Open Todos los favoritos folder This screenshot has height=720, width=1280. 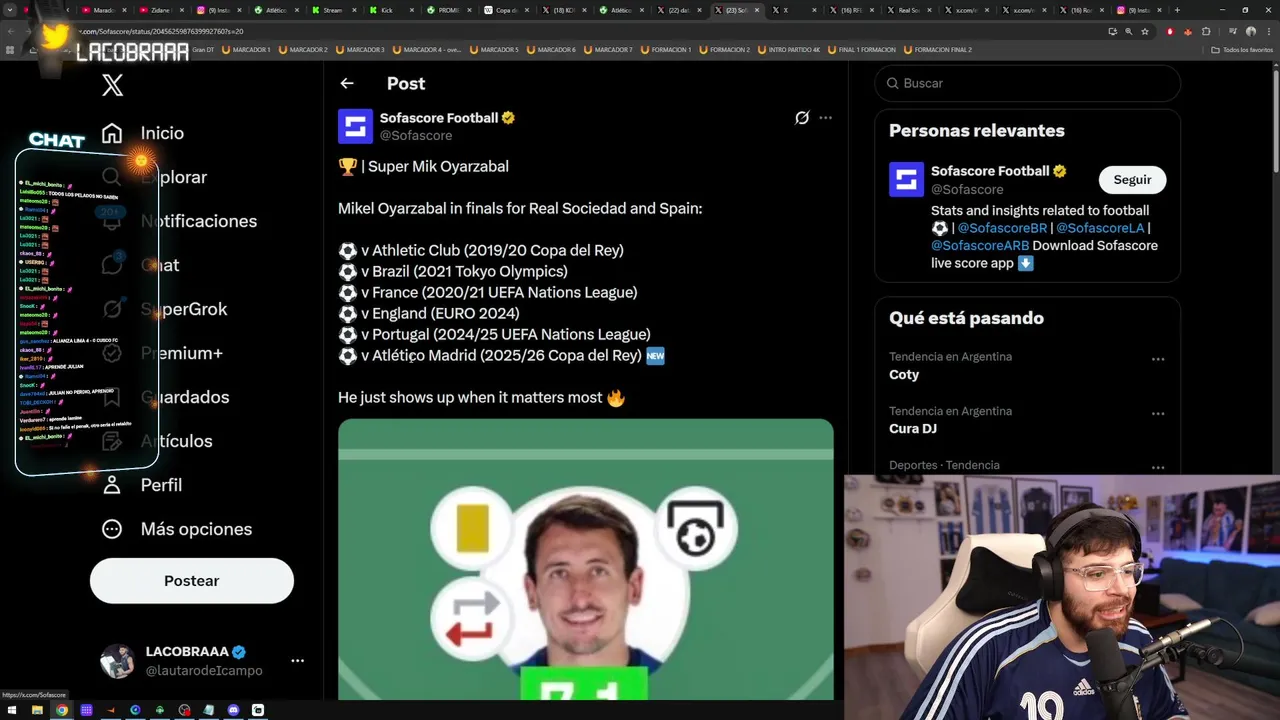(x=1242, y=49)
